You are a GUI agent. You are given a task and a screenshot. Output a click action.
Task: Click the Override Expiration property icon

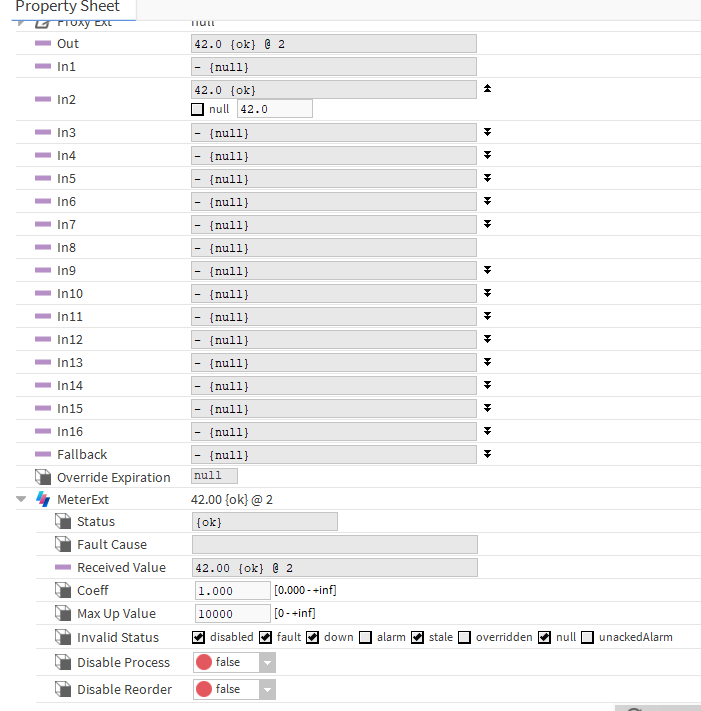click(x=43, y=477)
